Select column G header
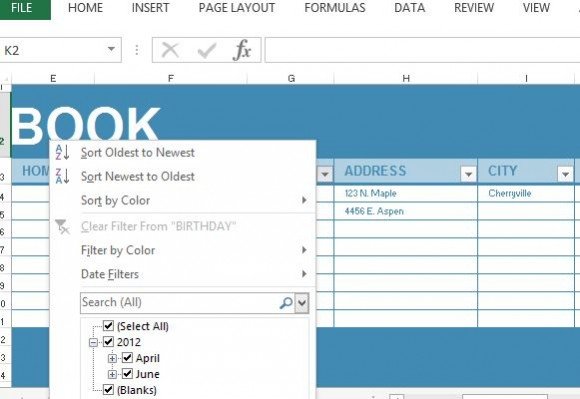This screenshot has height=399, width=580. click(291, 78)
